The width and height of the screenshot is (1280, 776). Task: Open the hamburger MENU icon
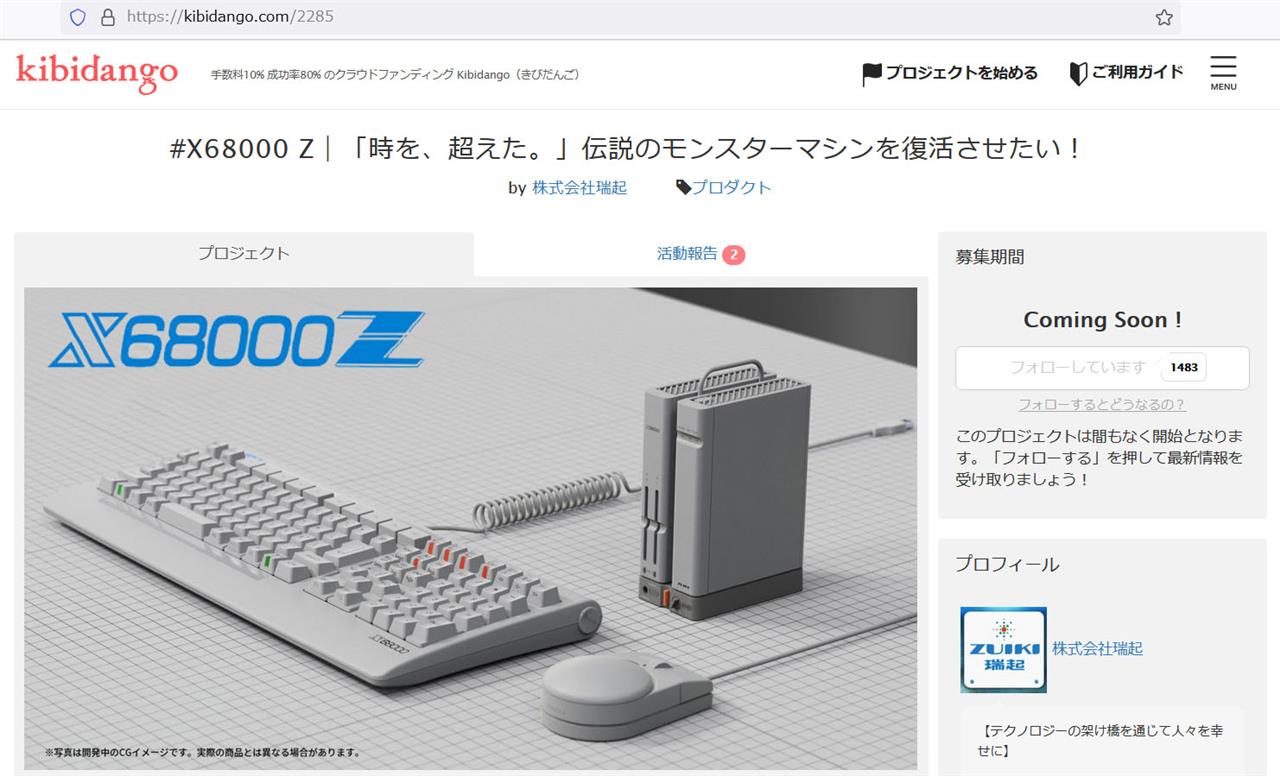(x=1223, y=73)
